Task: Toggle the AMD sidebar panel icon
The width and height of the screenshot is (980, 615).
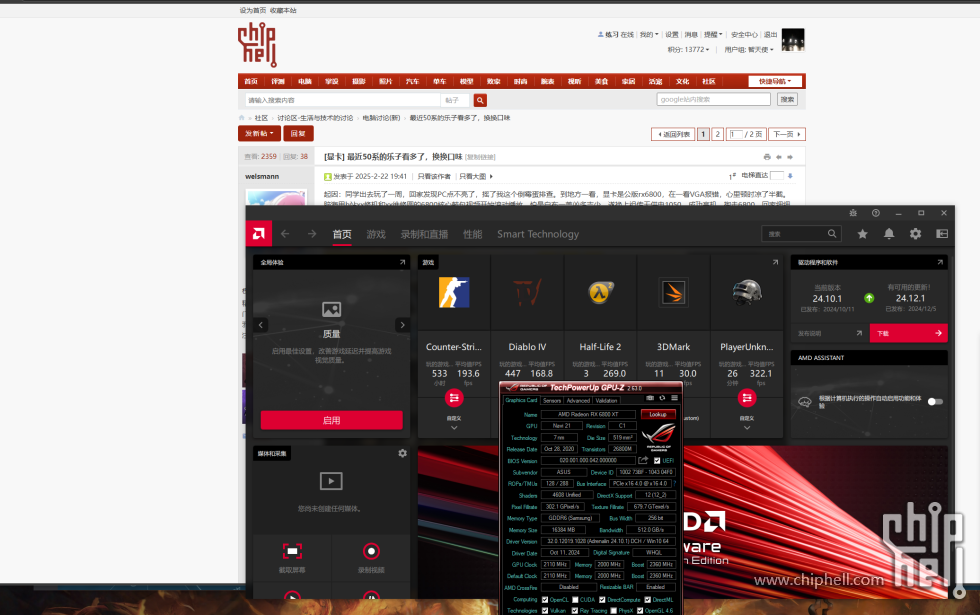Action: 942,234
